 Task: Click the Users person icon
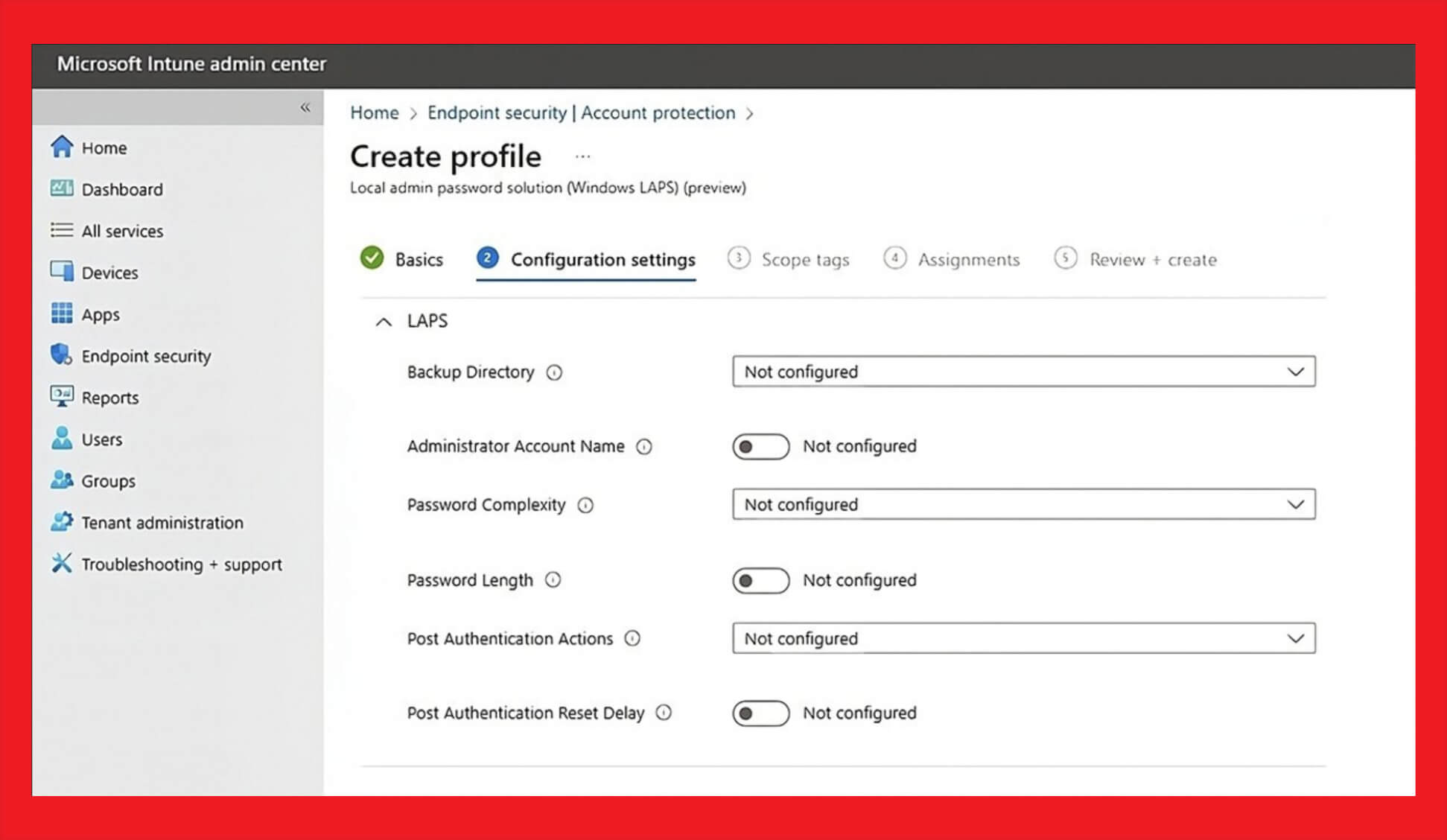(62, 438)
